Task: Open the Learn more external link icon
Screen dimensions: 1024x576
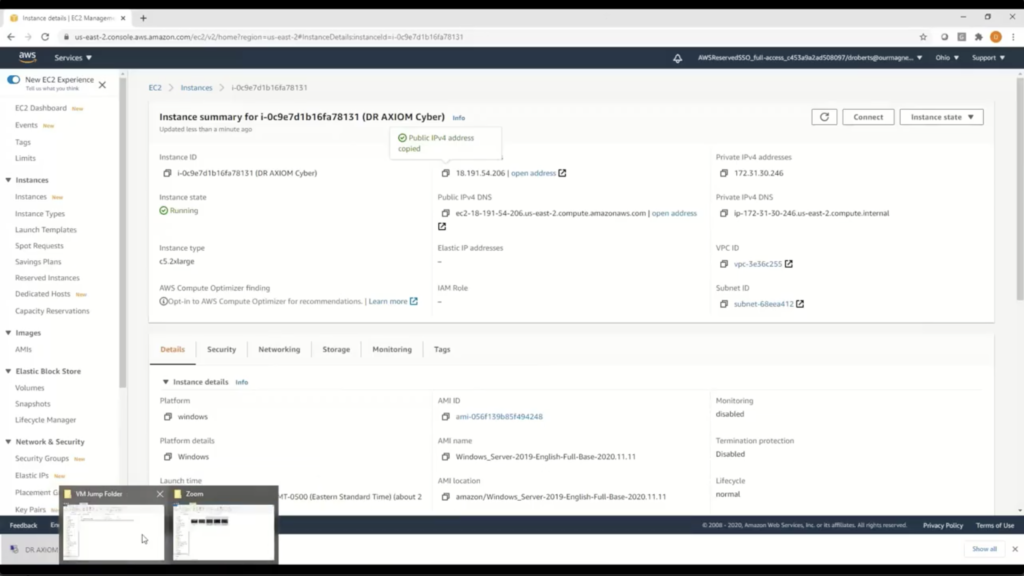Action: (x=413, y=301)
